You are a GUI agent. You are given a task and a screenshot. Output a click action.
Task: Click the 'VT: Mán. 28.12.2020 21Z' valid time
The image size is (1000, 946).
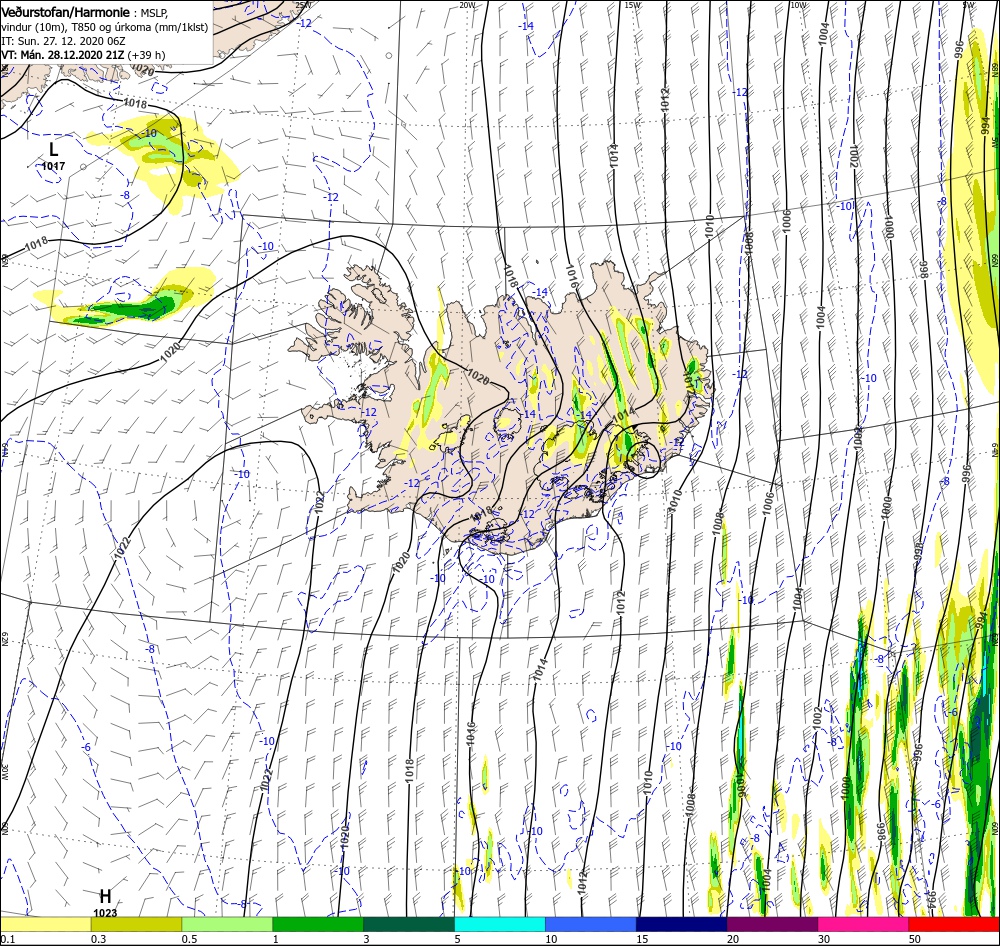tap(63, 55)
